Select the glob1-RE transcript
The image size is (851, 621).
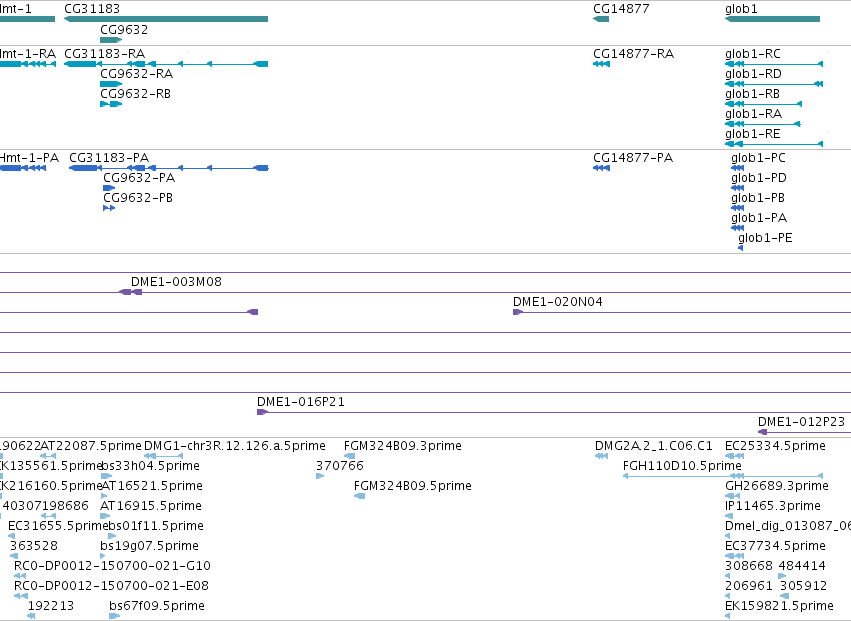pos(774,144)
